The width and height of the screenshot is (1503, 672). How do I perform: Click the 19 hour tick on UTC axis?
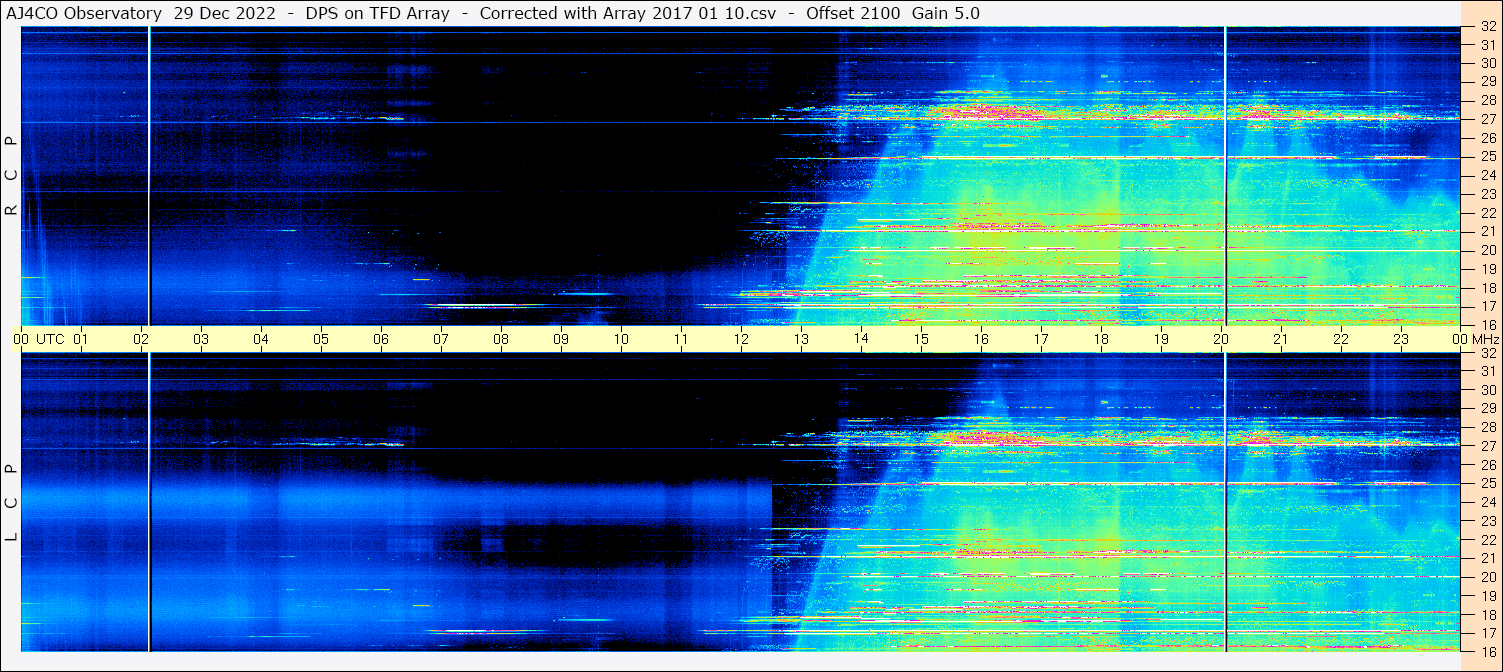pyautogui.click(x=1161, y=339)
